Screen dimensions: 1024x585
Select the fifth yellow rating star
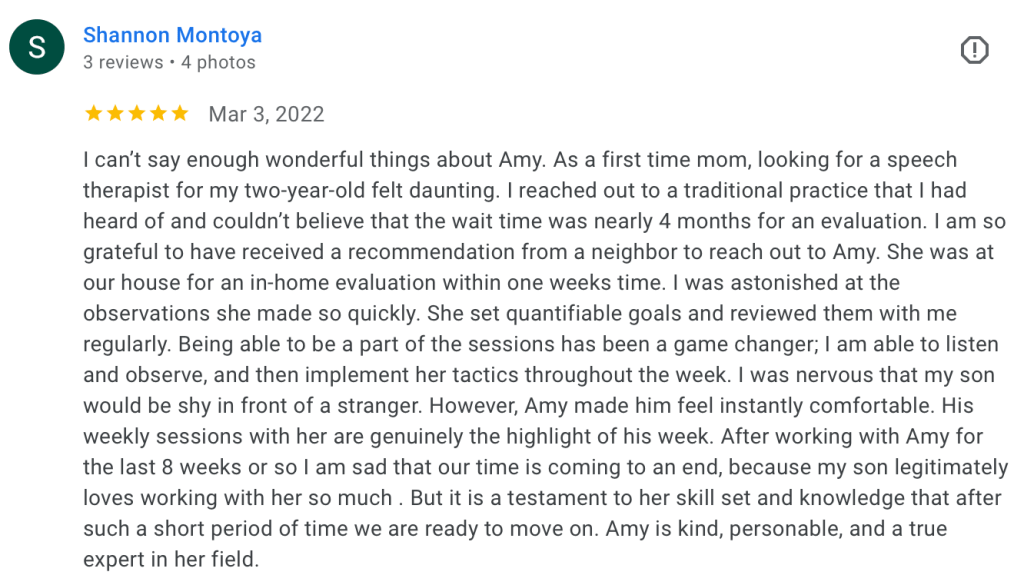click(x=180, y=114)
